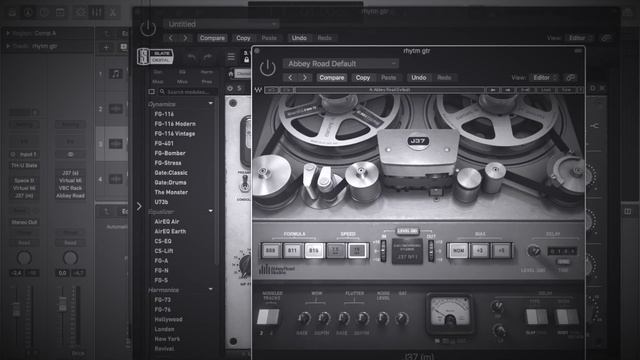Screen dimensions: 640x360
Task: Select FG-Stress module
Action: point(168,163)
